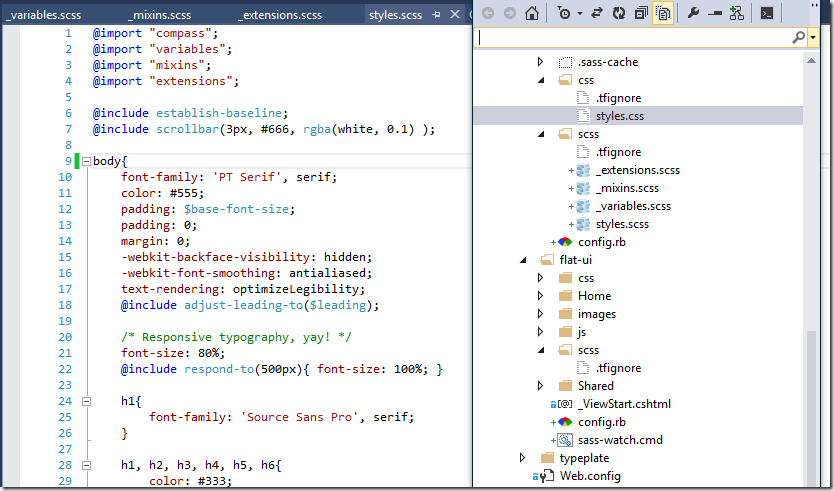Open the Pending Changes Filter dropdown arrow
Image resolution: width=834 pixels, height=491 pixels.
[x=580, y=14]
